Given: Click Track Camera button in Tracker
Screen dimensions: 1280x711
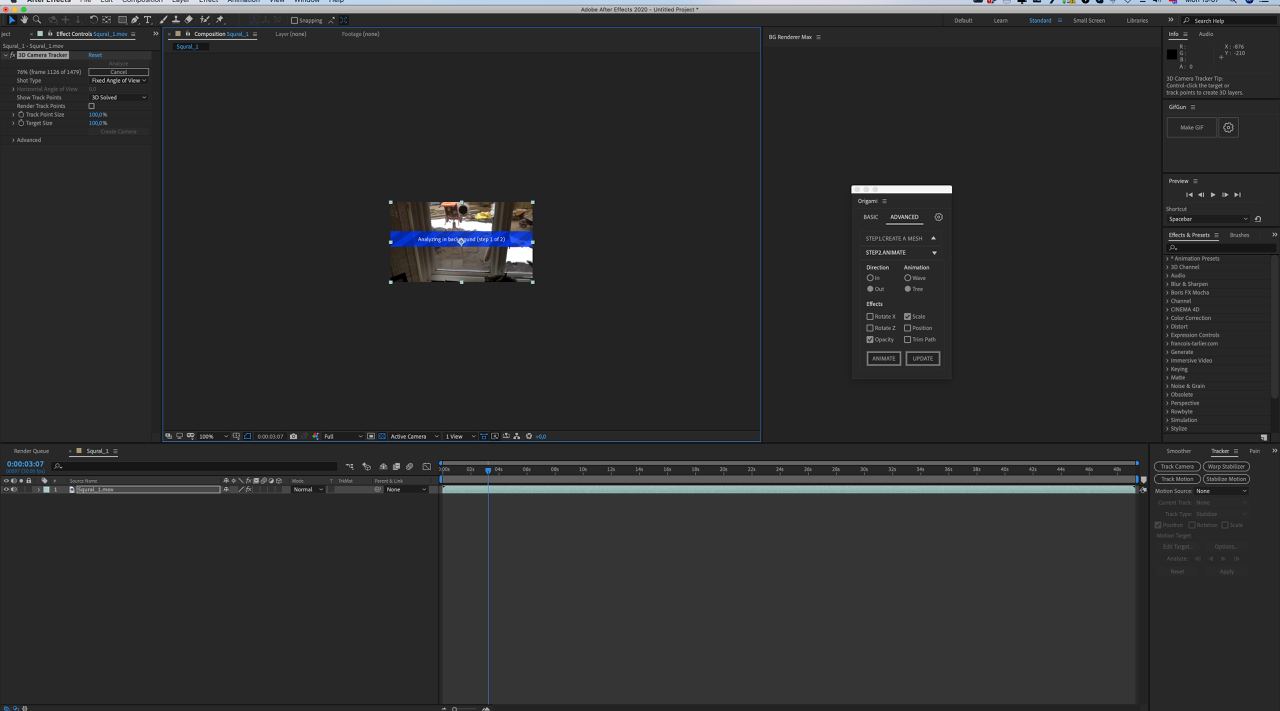Looking at the screenshot, I should click(x=1177, y=467).
